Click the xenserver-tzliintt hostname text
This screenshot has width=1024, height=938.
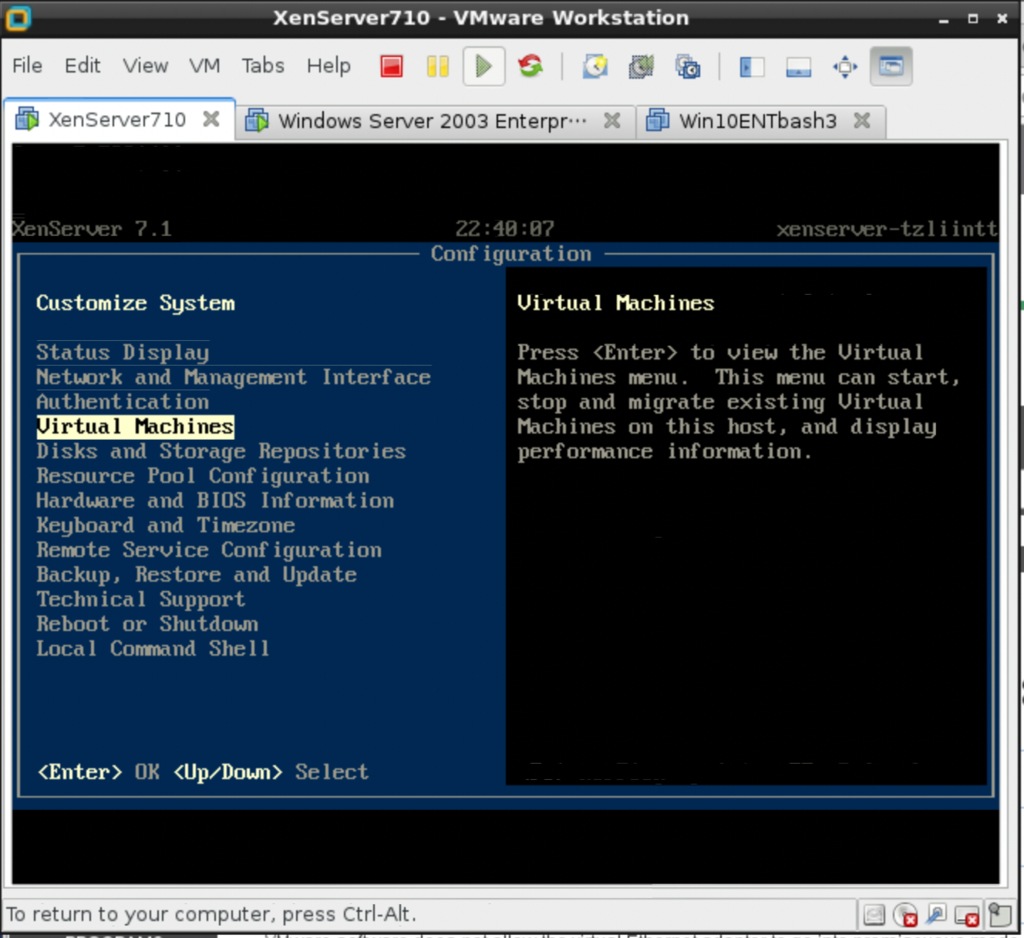click(x=887, y=229)
